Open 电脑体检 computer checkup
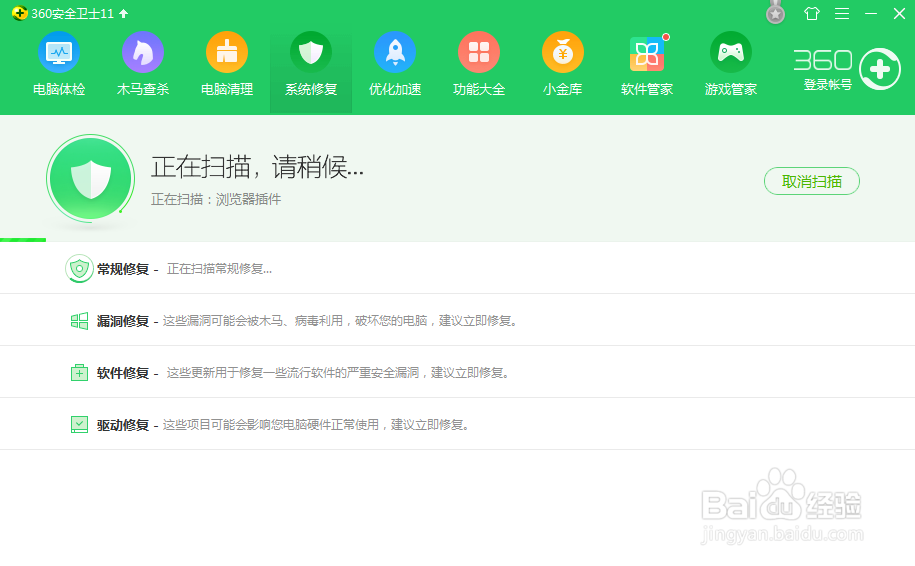915x566 pixels. tap(59, 65)
